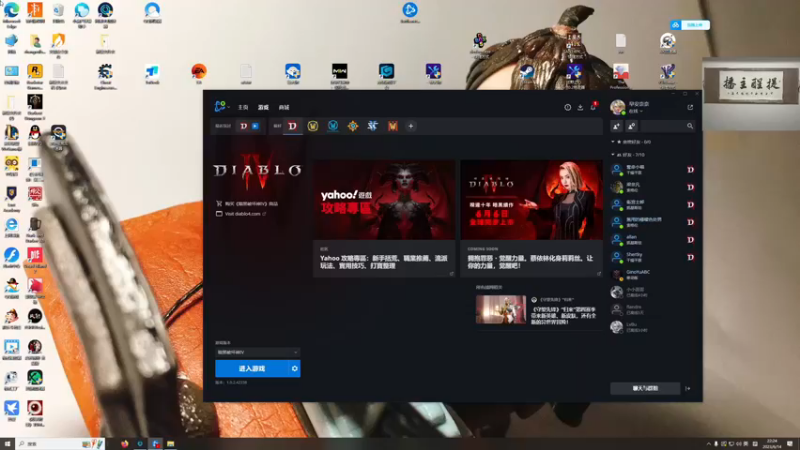
Task: Open the Battle.net logo menu
Action: click(x=221, y=106)
